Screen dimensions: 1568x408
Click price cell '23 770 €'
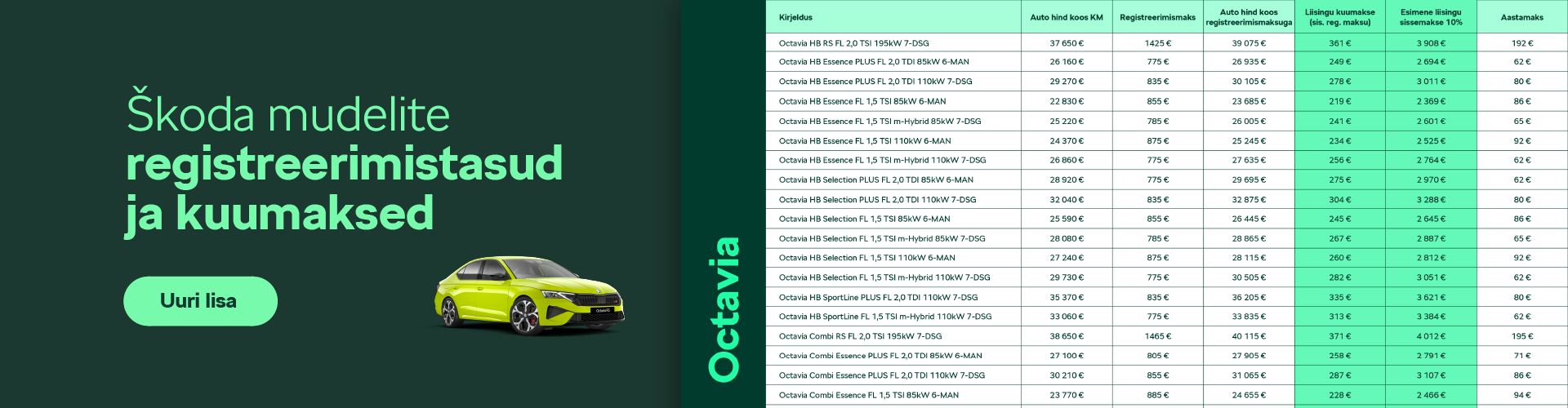pyautogui.click(x=1067, y=395)
